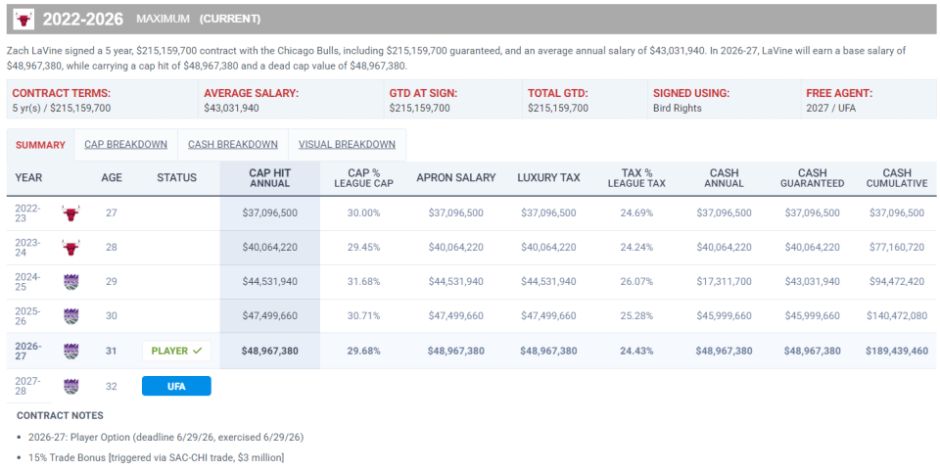The width and height of the screenshot is (940, 471).
Task: Select the Summary tab
Action: coord(41,145)
